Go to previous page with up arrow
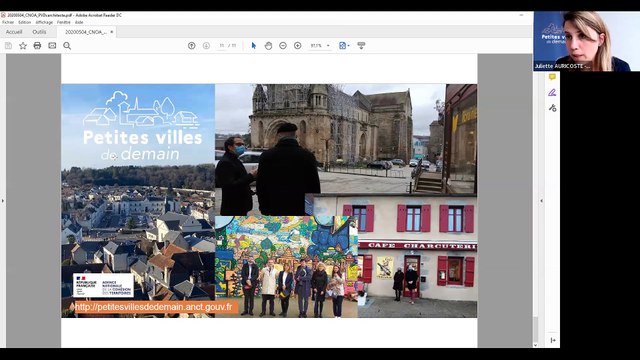Image resolution: width=640 pixels, height=360 pixels. tap(191, 46)
